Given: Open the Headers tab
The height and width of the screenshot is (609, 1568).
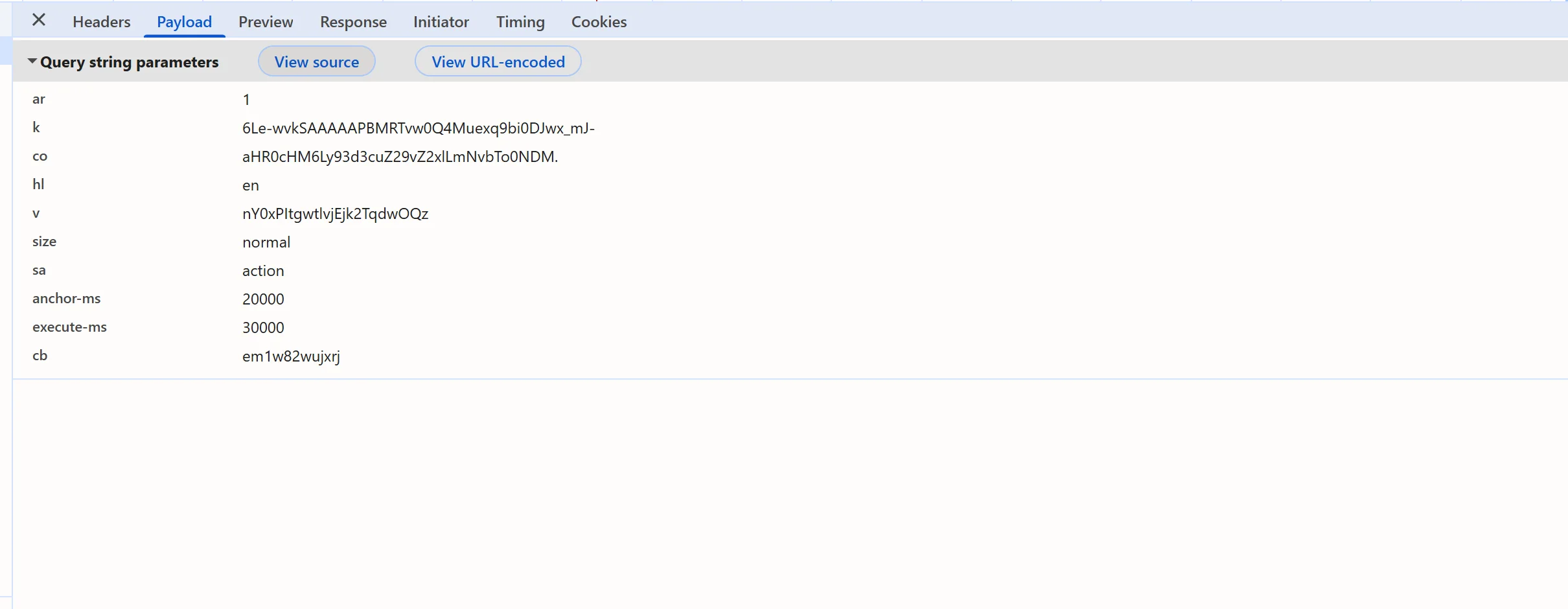Looking at the screenshot, I should click(x=102, y=21).
